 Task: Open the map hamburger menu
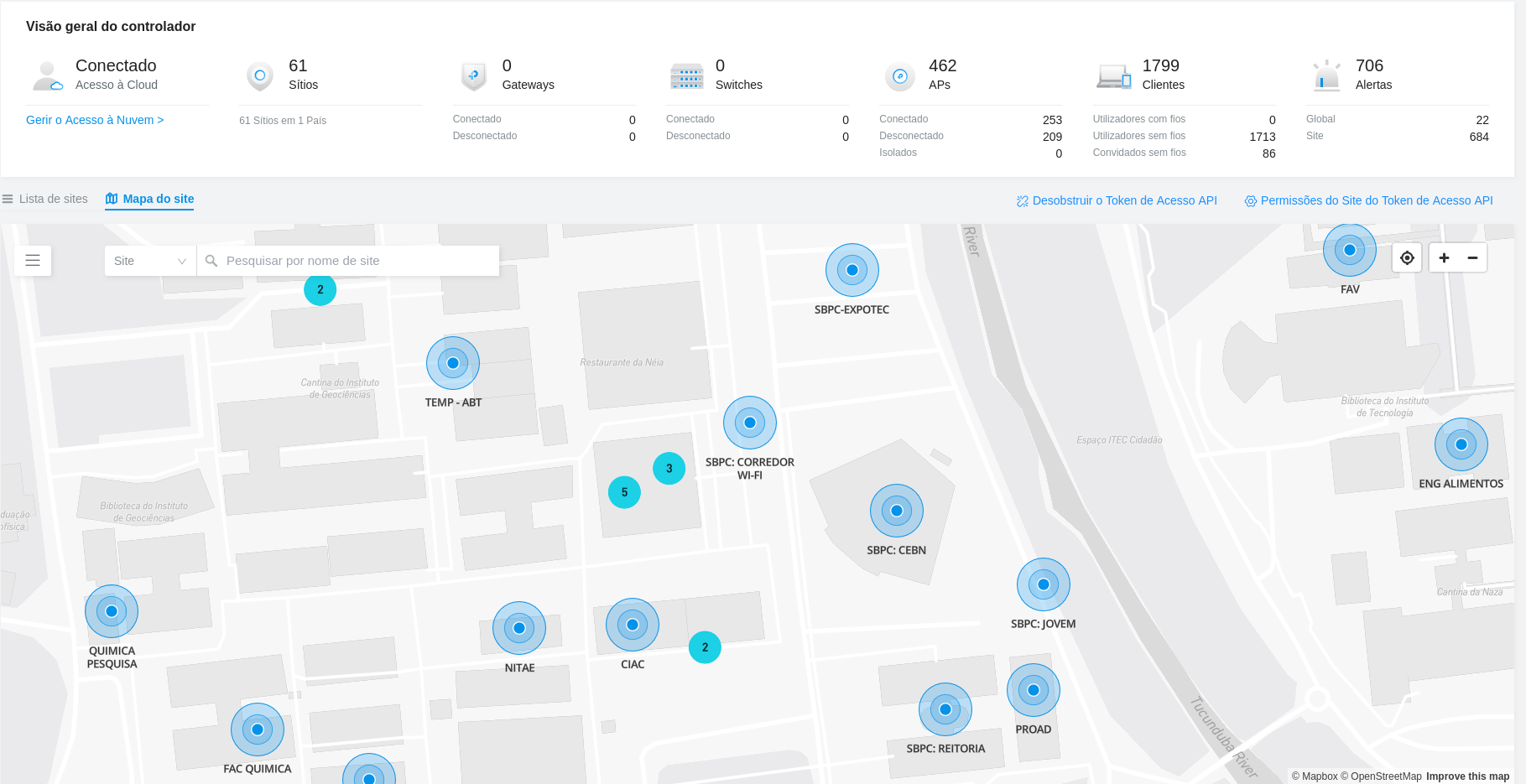33,261
